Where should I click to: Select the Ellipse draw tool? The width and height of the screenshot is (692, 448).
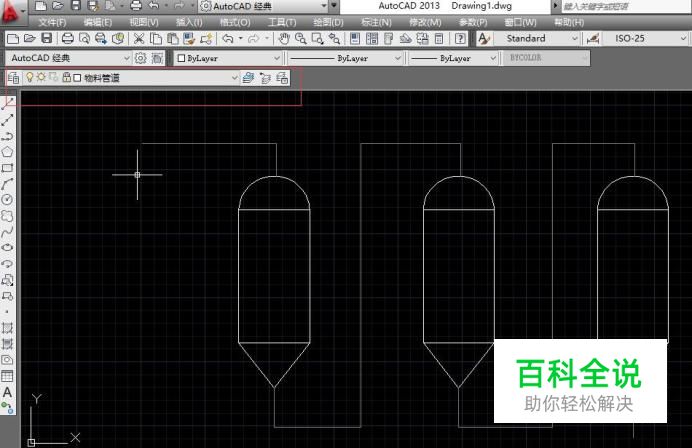pyautogui.click(x=8, y=248)
